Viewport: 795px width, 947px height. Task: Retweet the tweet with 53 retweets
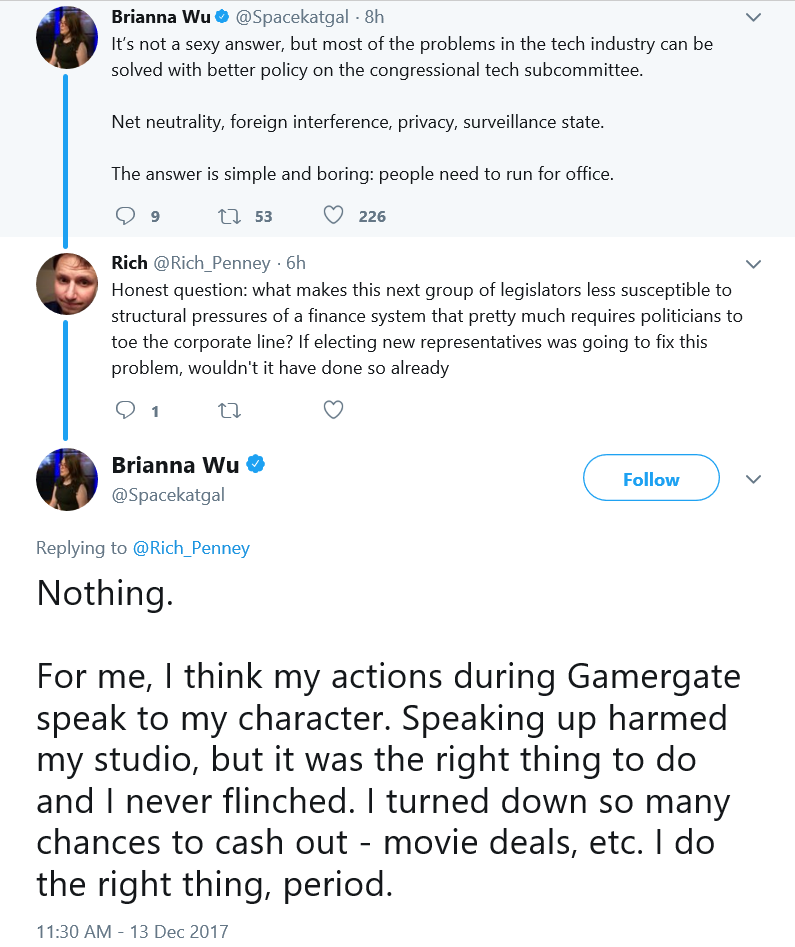tap(229, 216)
